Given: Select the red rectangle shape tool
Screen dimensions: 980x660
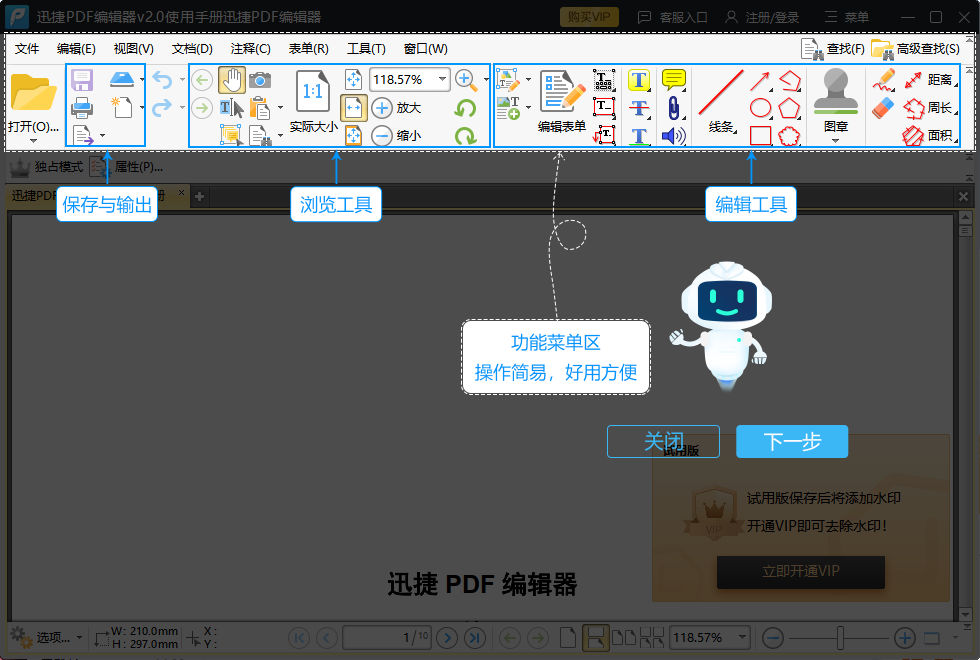Looking at the screenshot, I should tap(760, 136).
